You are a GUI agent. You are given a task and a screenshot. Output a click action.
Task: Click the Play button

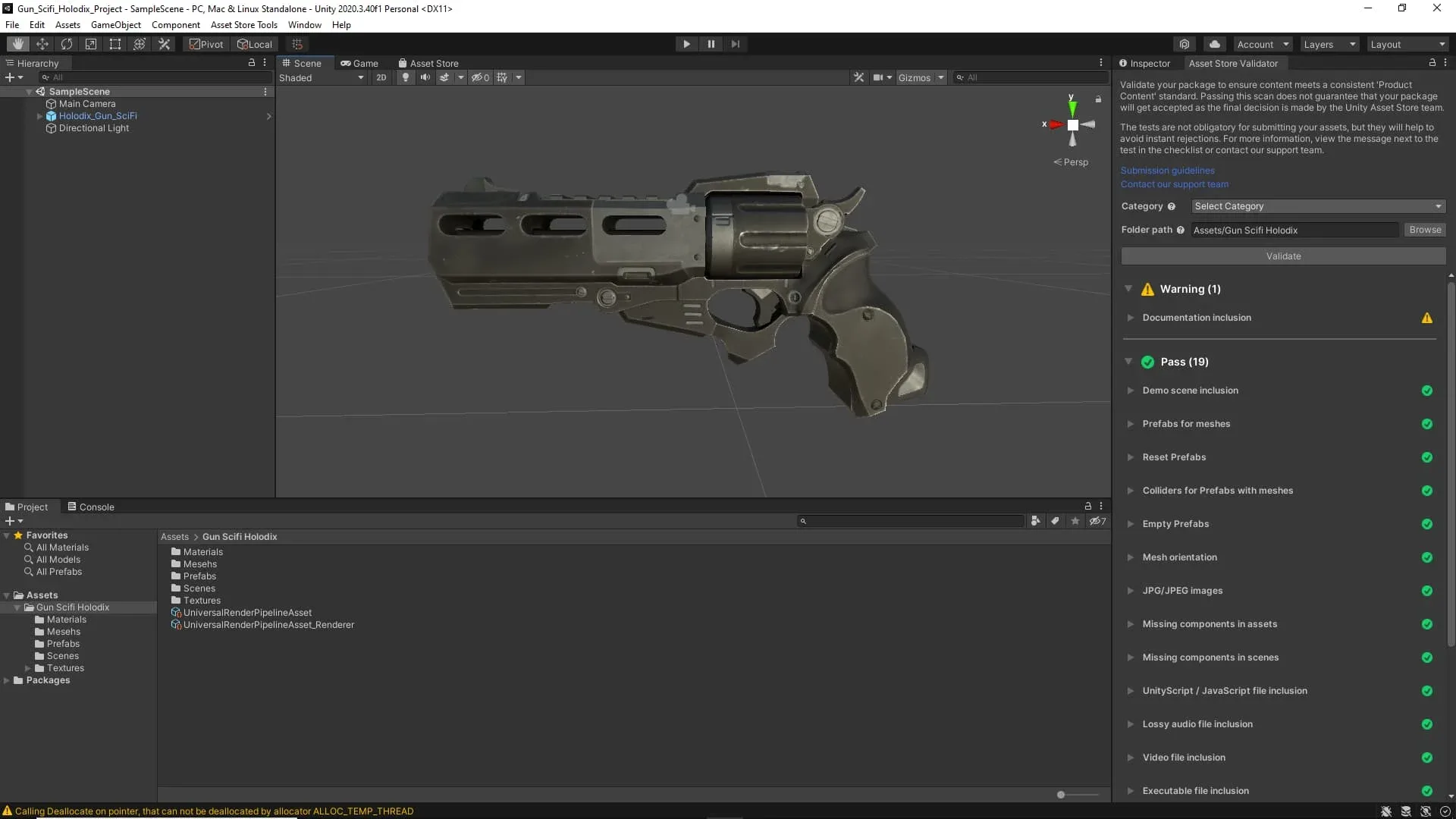coord(686,44)
